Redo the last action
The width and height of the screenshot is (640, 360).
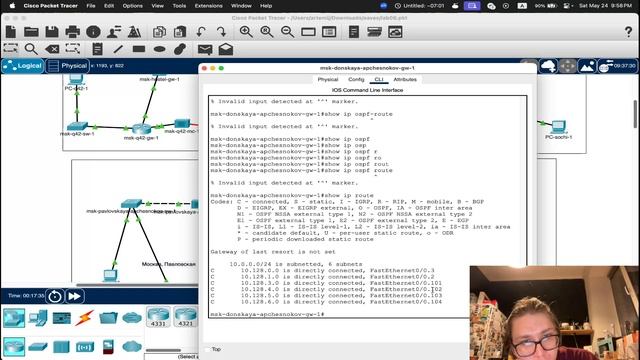(222, 32)
